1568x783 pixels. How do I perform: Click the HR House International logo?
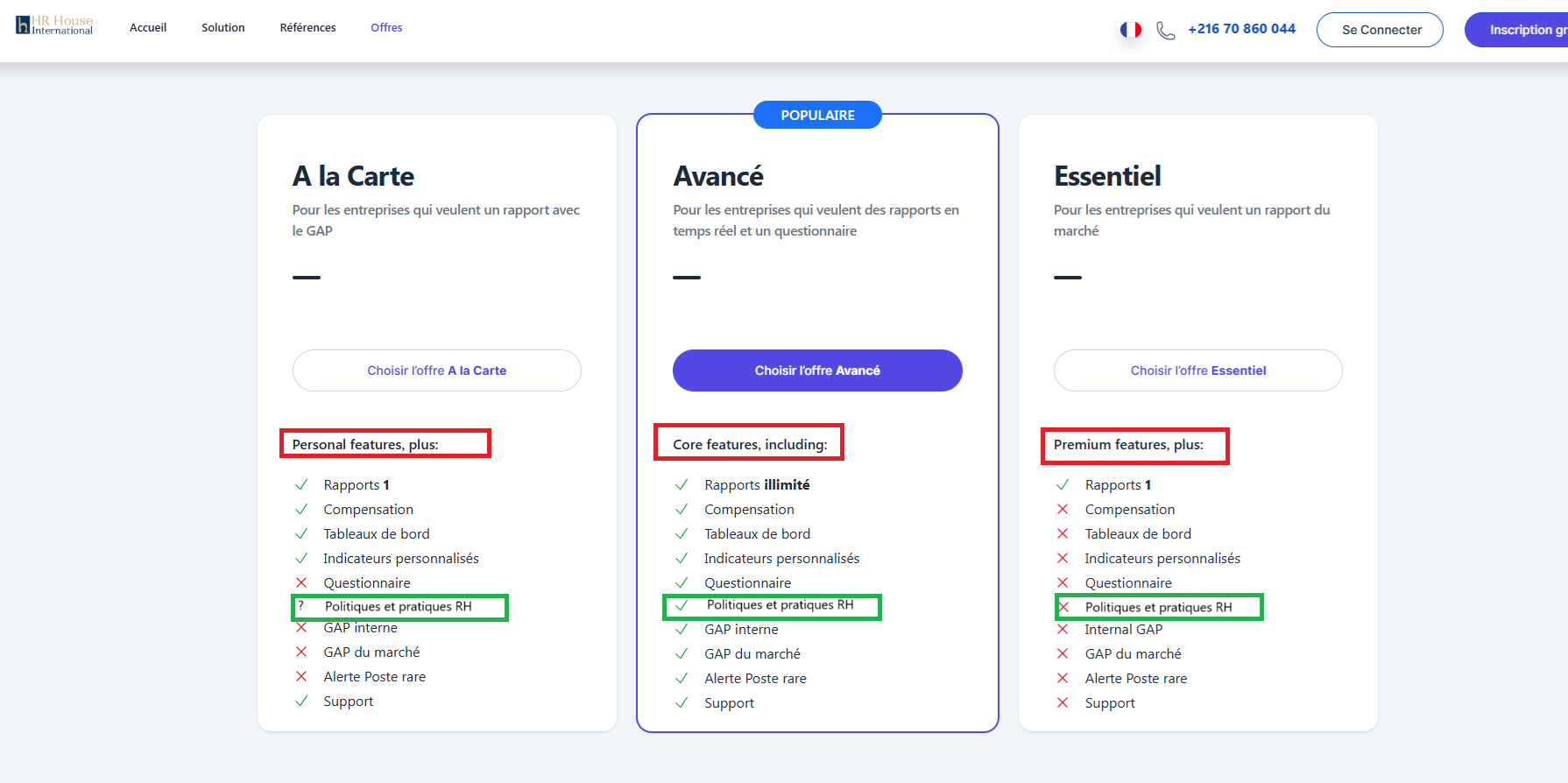tap(54, 25)
